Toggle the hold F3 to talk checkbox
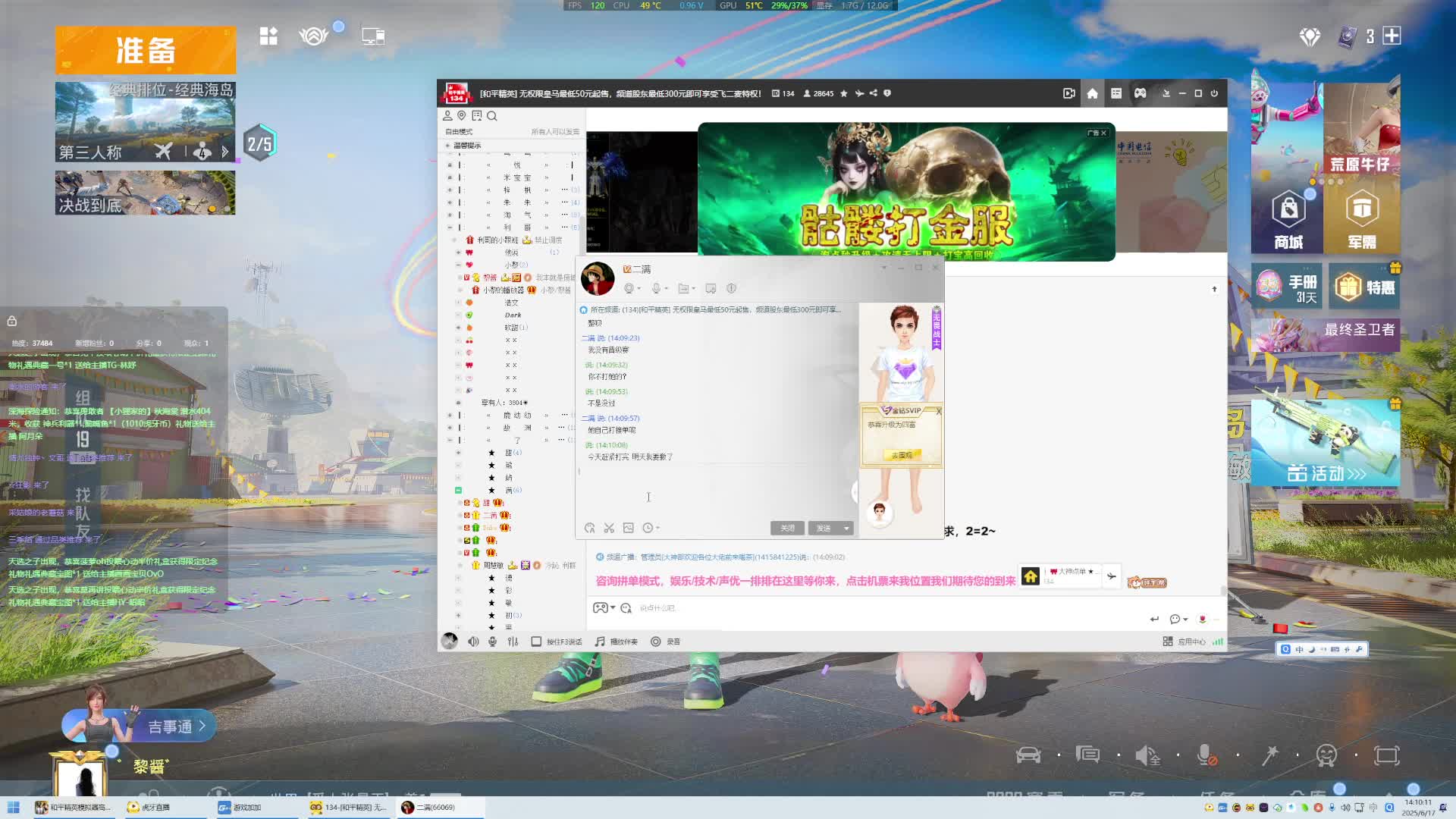The height and width of the screenshot is (819, 1456). click(x=536, y=642)
